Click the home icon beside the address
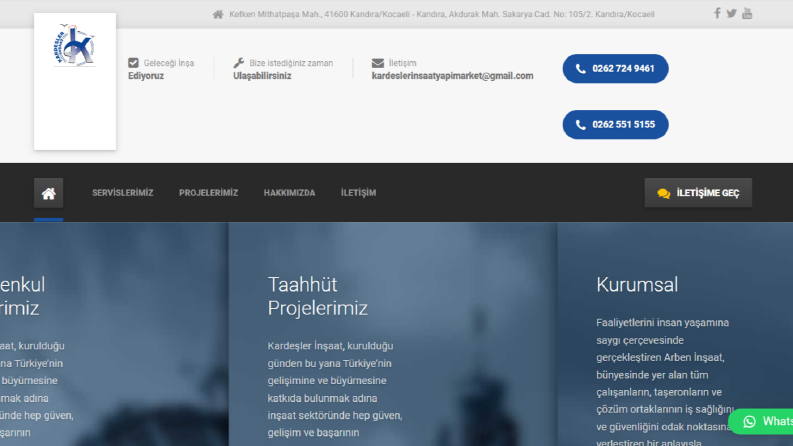 tap(218, 14)
